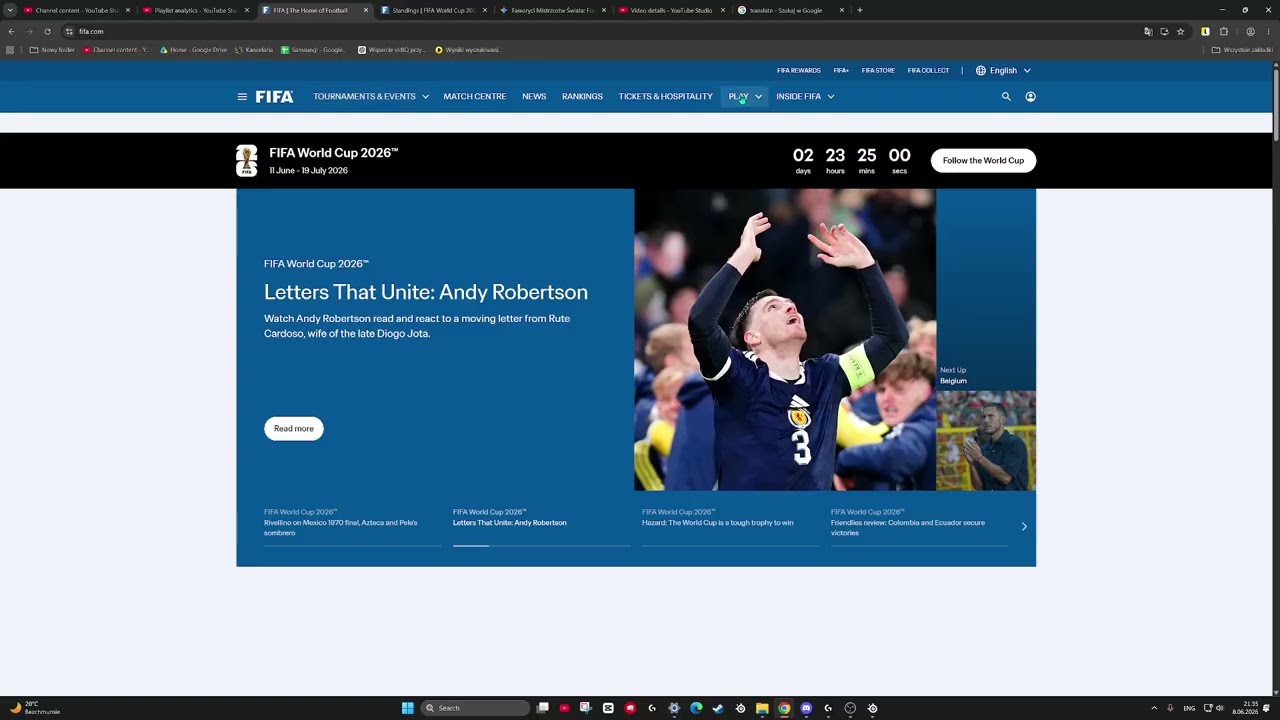
Task: Click the Follow the World Cup button
Action: (x=983, y=161)
